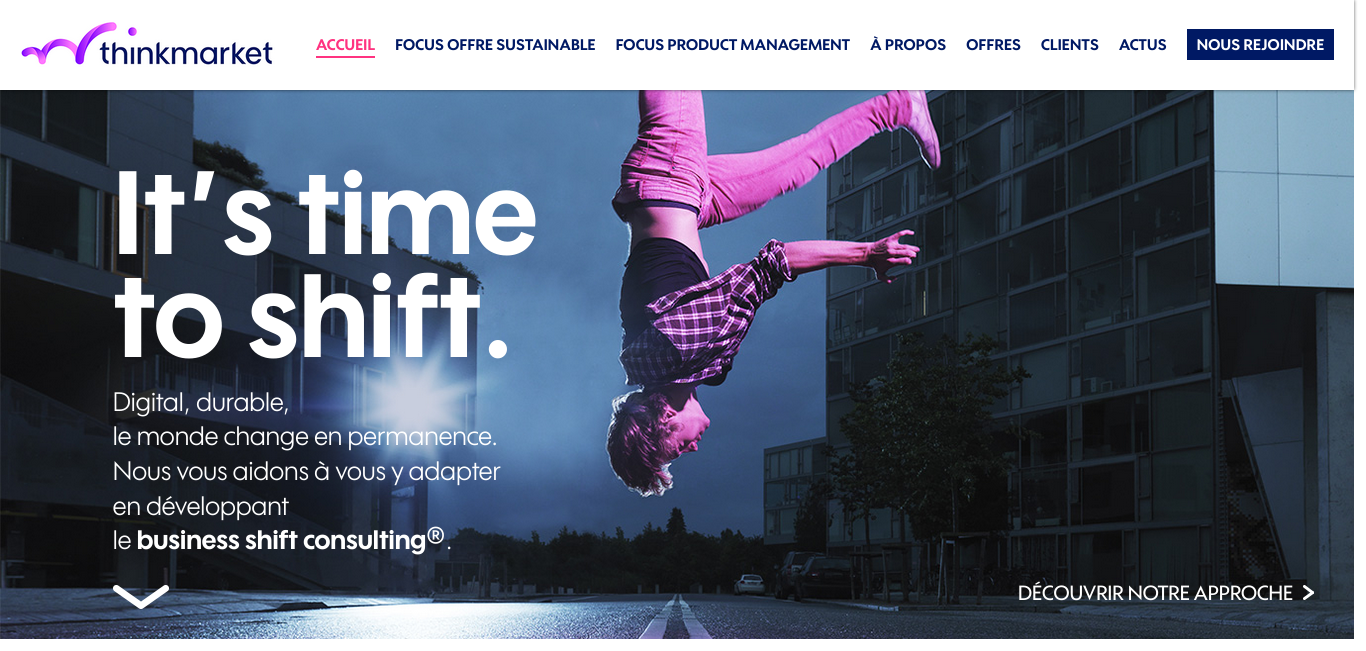Click the parked white car in background
The width and height of the screenshot is (1366, 651).
[749, 583]
